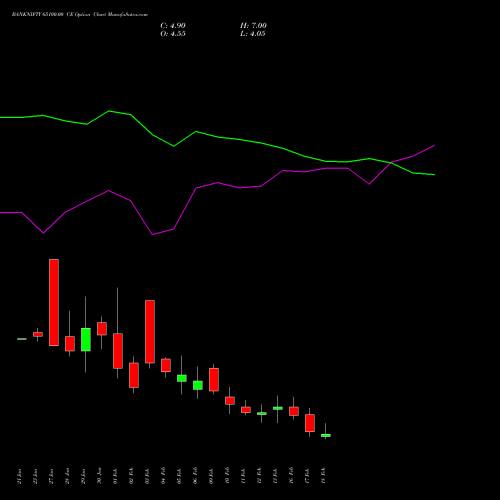Click the 12 Feb date label
Image resolution: width=500 pixels, height=500 pixels.
coord(260,476)
